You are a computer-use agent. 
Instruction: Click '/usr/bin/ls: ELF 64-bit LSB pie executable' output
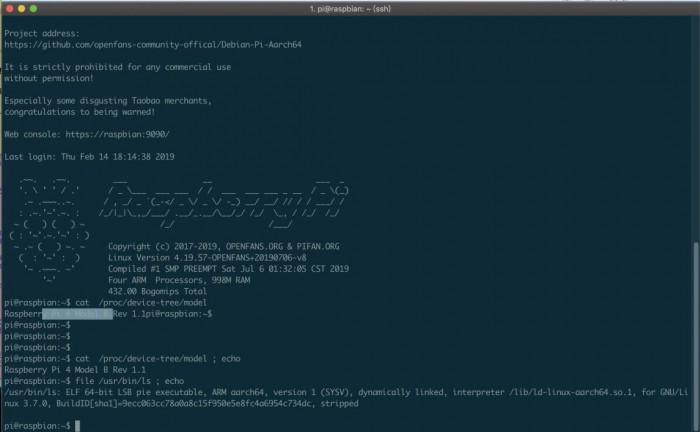coord(346,392)
